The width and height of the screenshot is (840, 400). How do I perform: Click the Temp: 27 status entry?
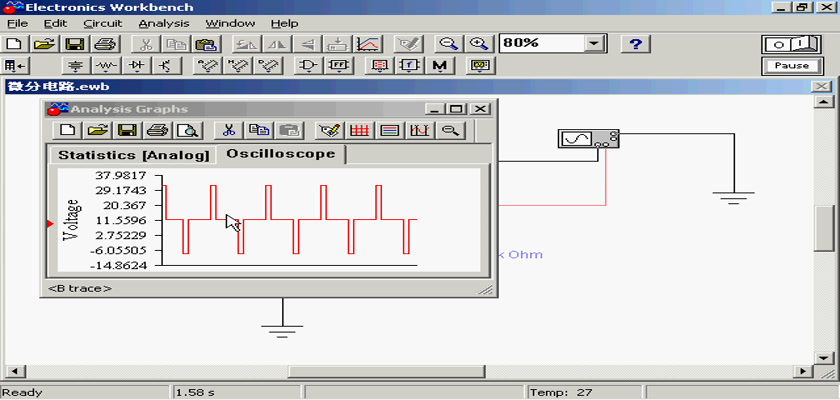(x=561, y=393)
